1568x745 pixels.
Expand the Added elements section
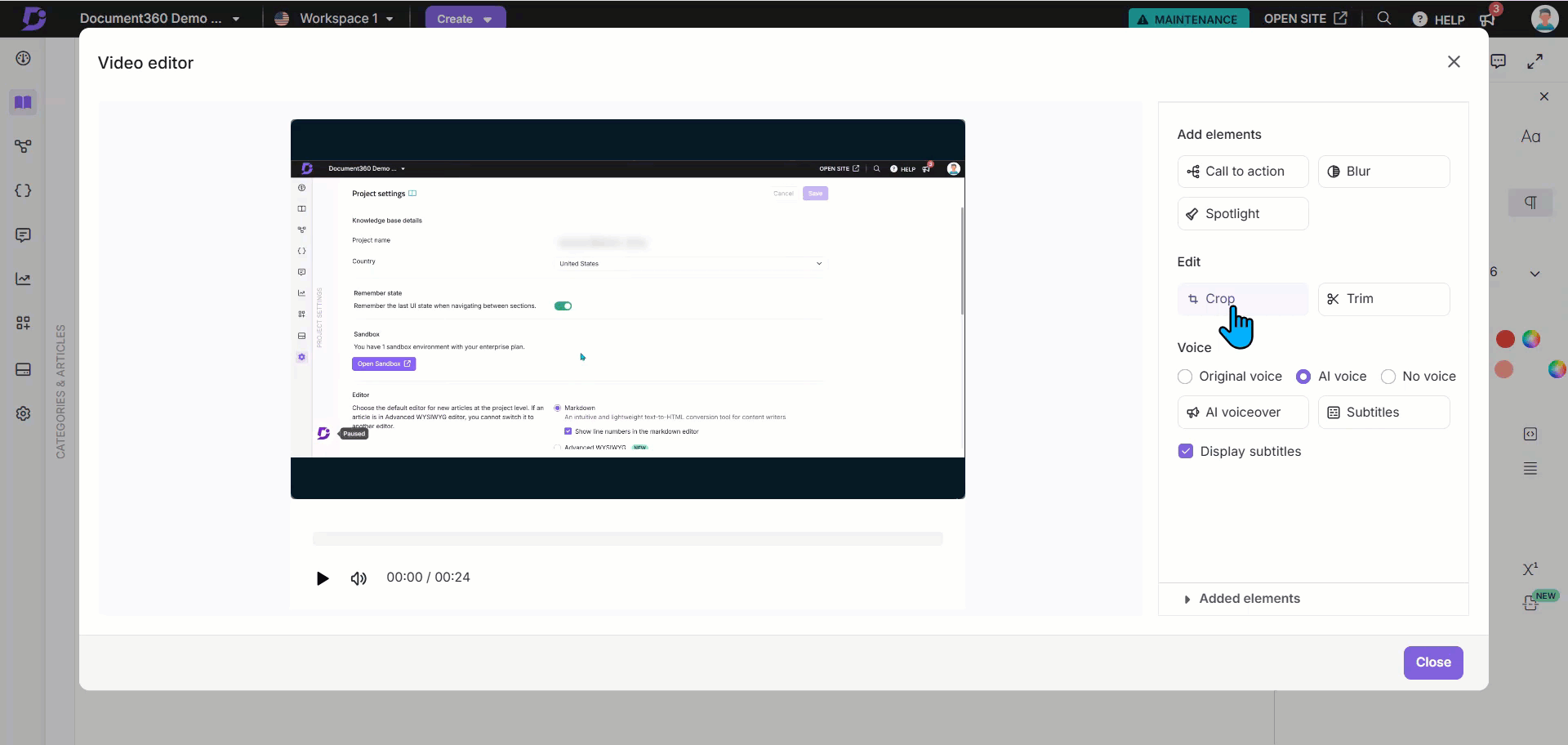click(1241, 599)
